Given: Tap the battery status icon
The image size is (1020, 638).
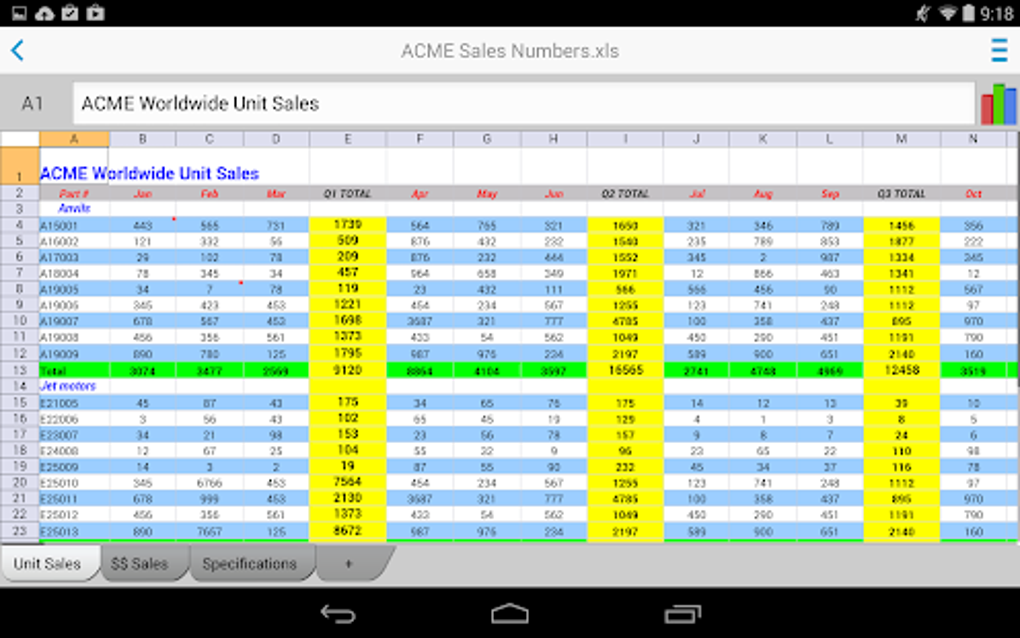Looking at the screenshot, I should click(x=969, y=13).
